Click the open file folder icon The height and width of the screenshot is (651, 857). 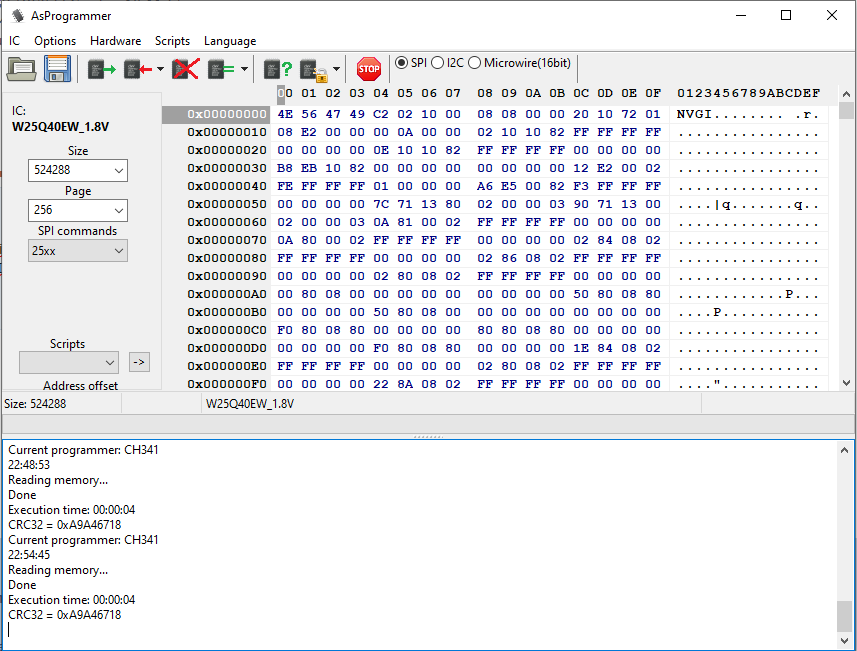point(22,69)
